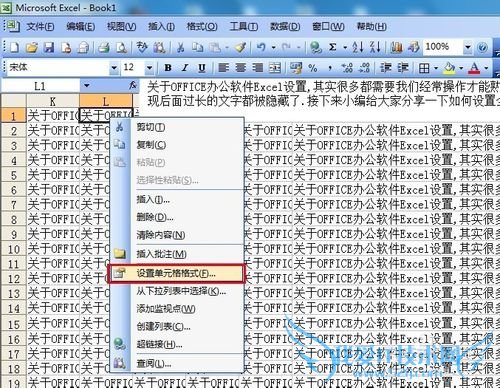Choose 查阅(L)... in the context menu
The width and height of the screenshot is (500, 388).
coord(176,364)
